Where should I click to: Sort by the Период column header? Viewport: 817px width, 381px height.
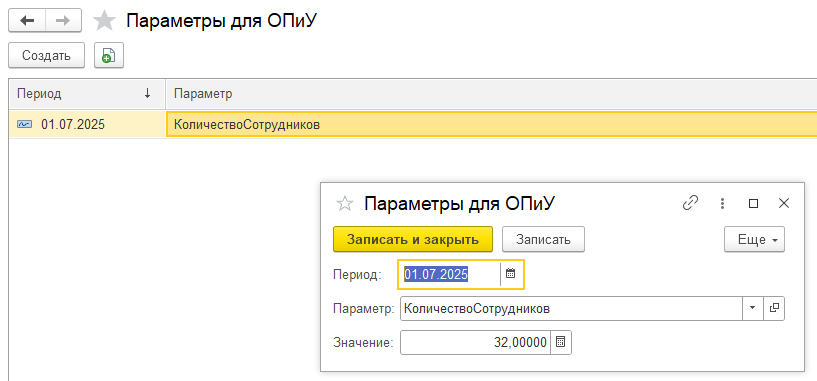[x=87, y=93]
